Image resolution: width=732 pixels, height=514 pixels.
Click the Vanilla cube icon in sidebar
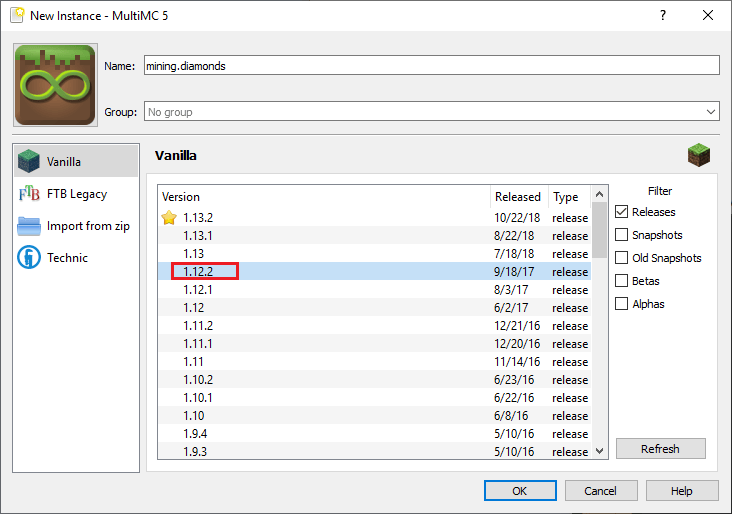coord(29,161)
